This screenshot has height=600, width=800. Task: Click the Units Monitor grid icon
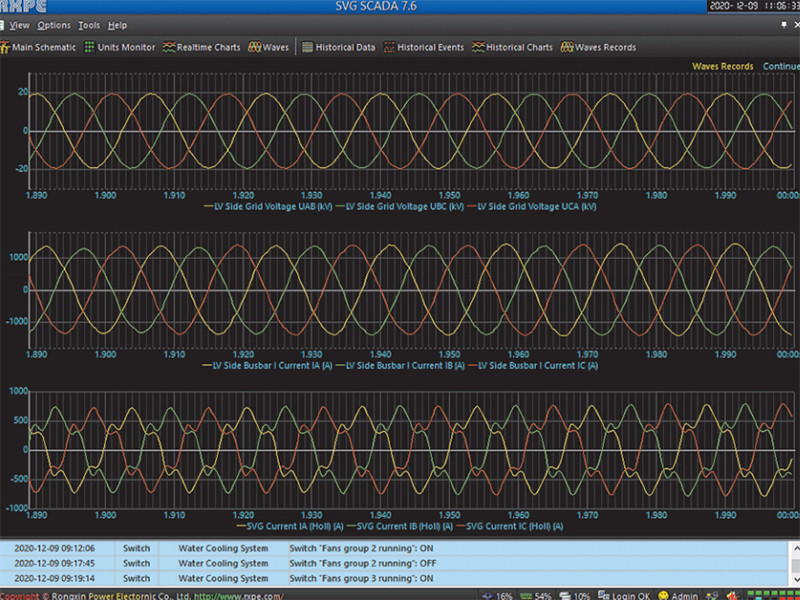pos(89,47)
